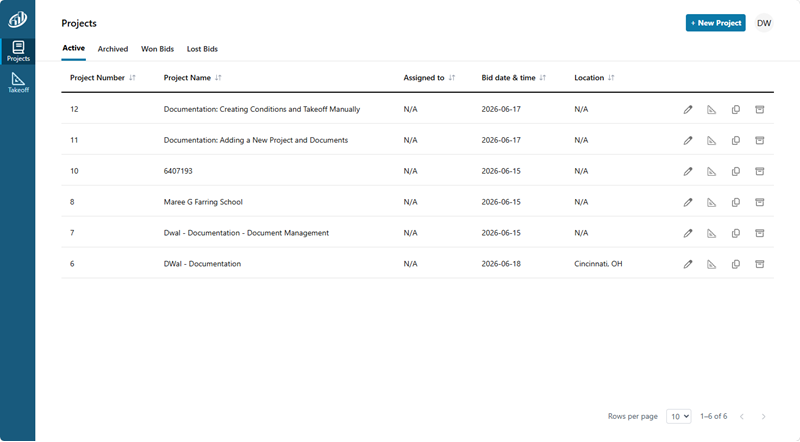
Task: Open the Takeoff sidebar section
Action: 18,83
